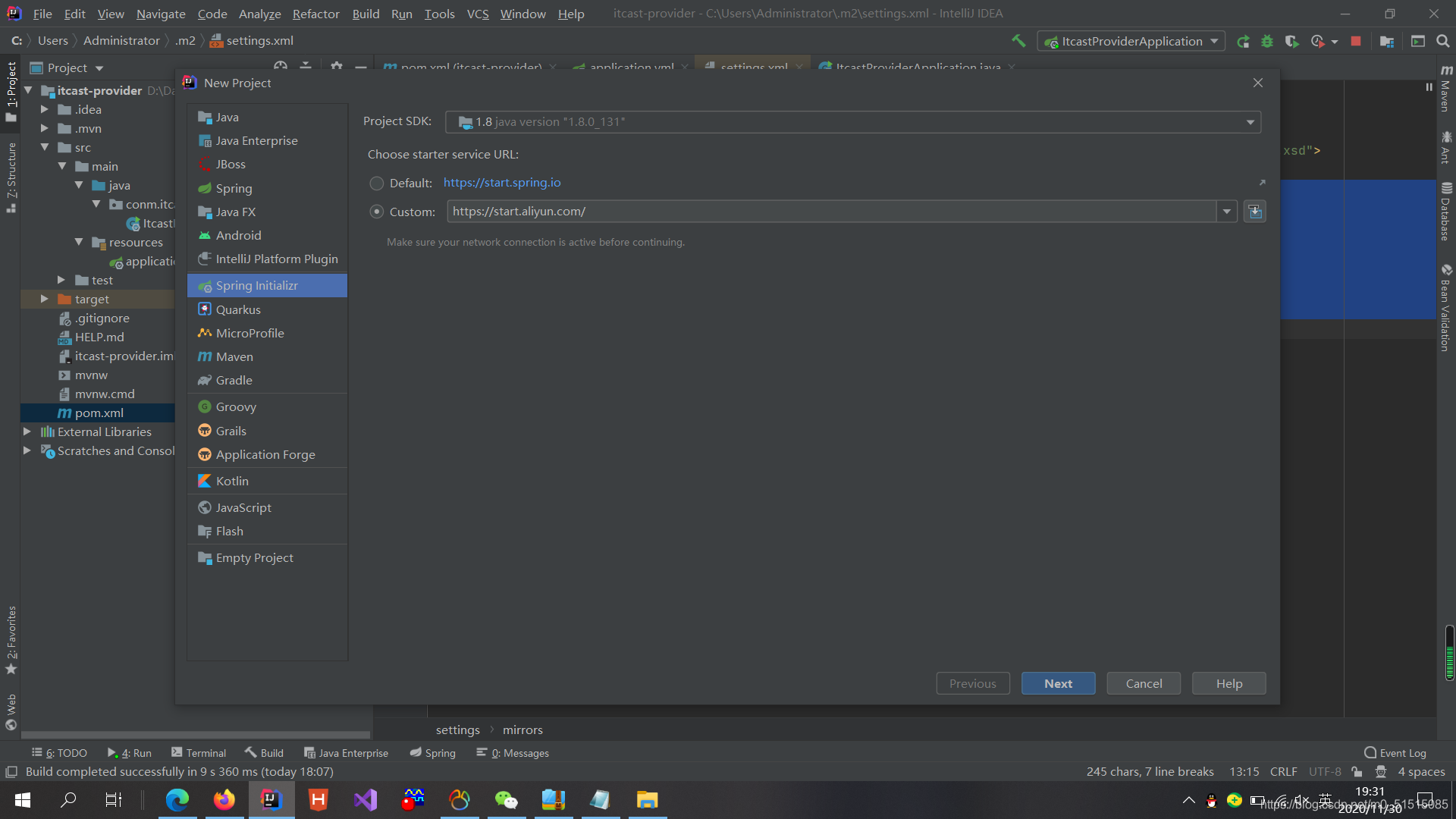This screenshot has height=819, width=1456.
Task: Click the hide Project panel icon
Action: coord(361,67)
